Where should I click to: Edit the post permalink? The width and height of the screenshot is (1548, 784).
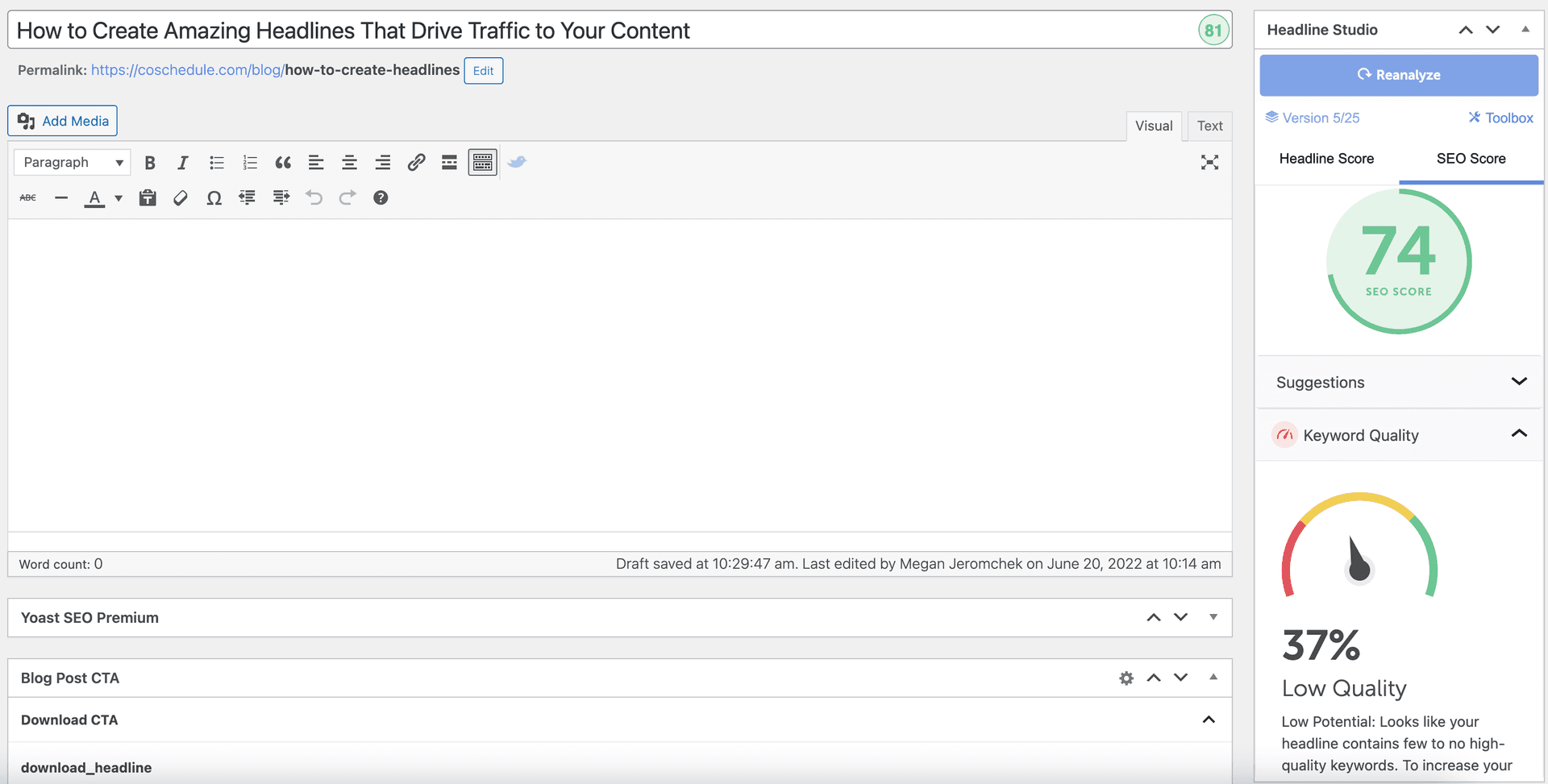click(x=483, y=70)
